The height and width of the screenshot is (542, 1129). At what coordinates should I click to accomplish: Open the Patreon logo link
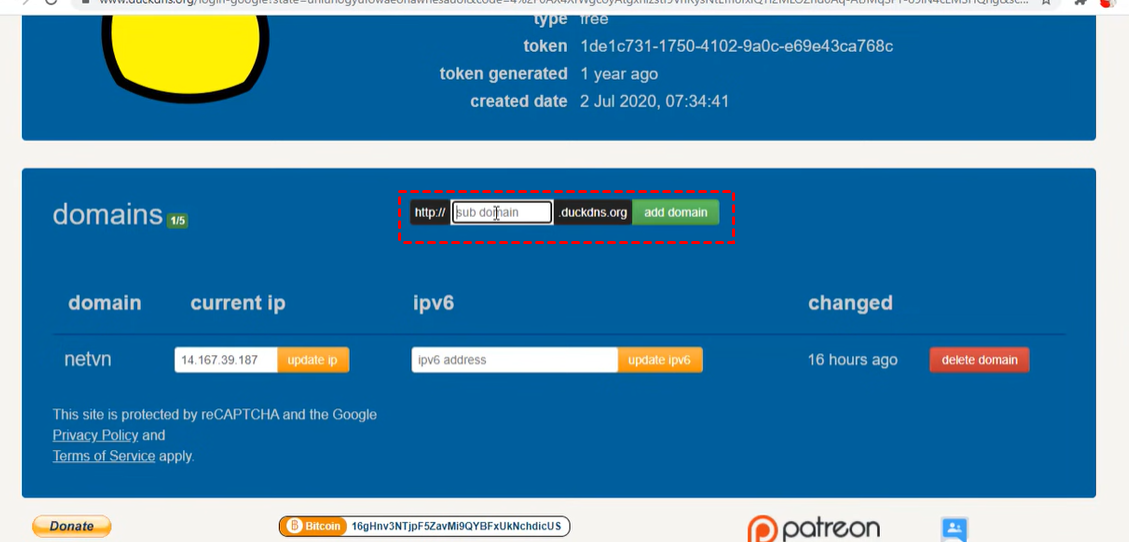coord(814,529)
